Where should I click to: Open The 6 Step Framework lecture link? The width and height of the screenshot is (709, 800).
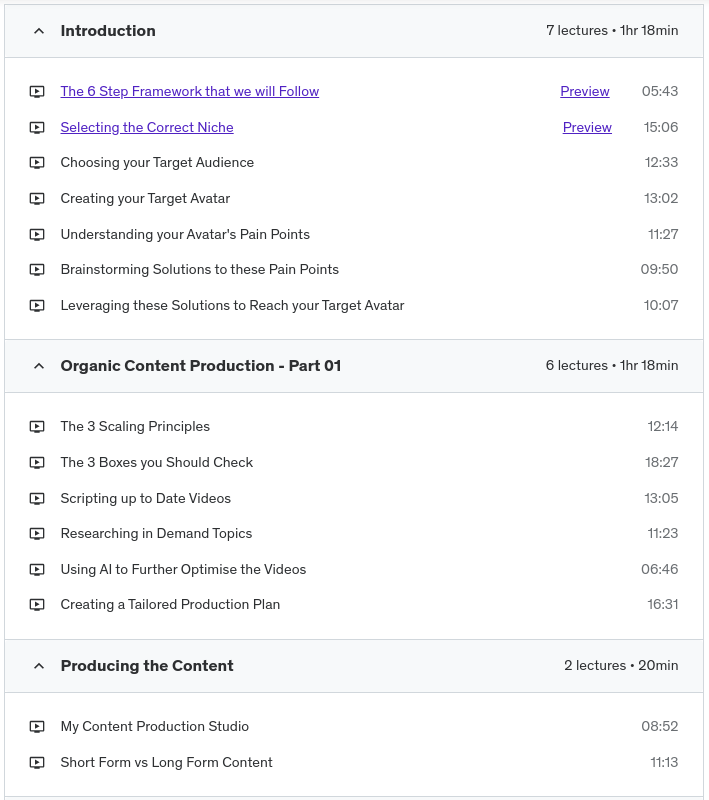coord(189,91)
